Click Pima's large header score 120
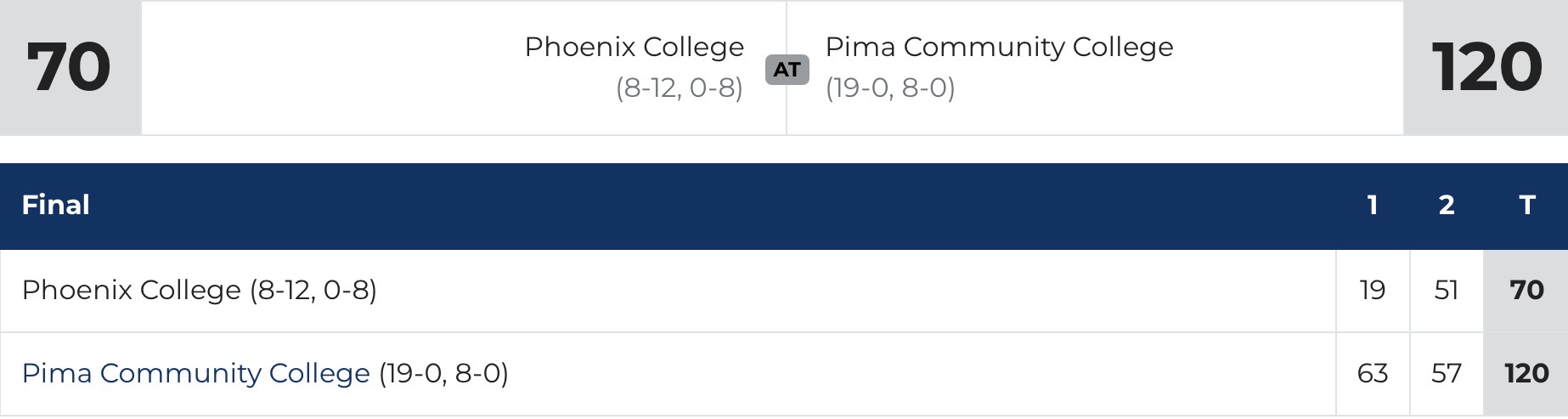 [1486, 67]
